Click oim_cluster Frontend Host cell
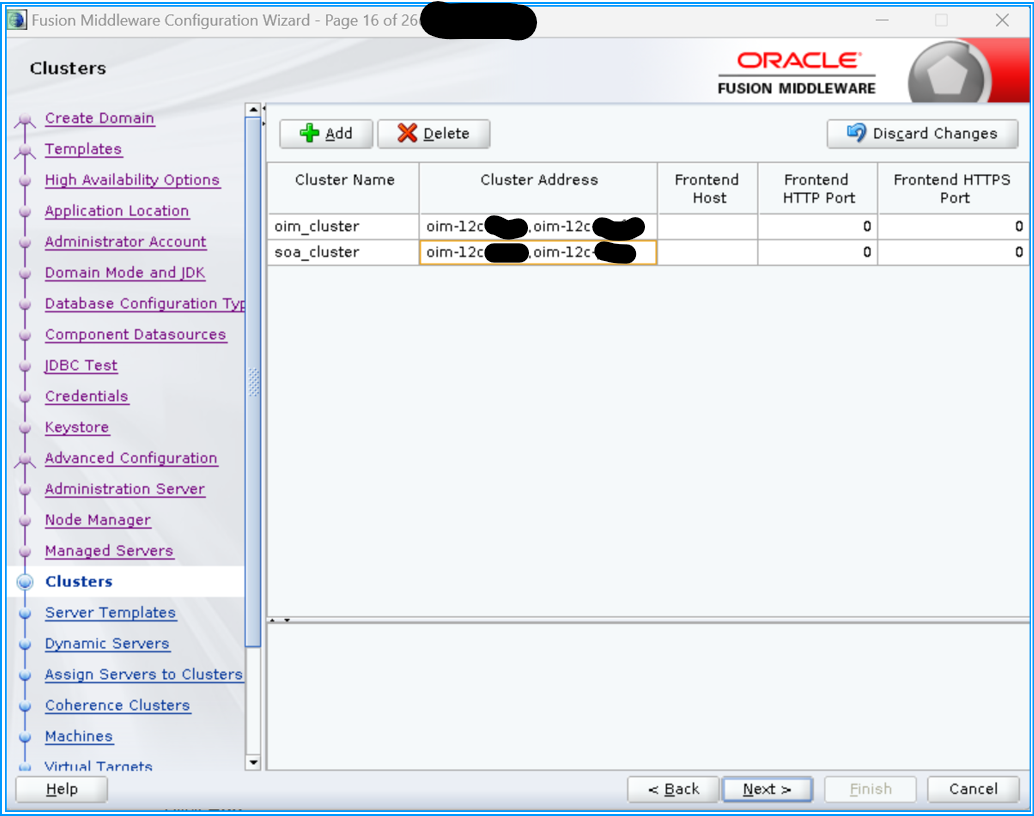This screenshot has width=1034, height=816. click(x=708, y=226)
